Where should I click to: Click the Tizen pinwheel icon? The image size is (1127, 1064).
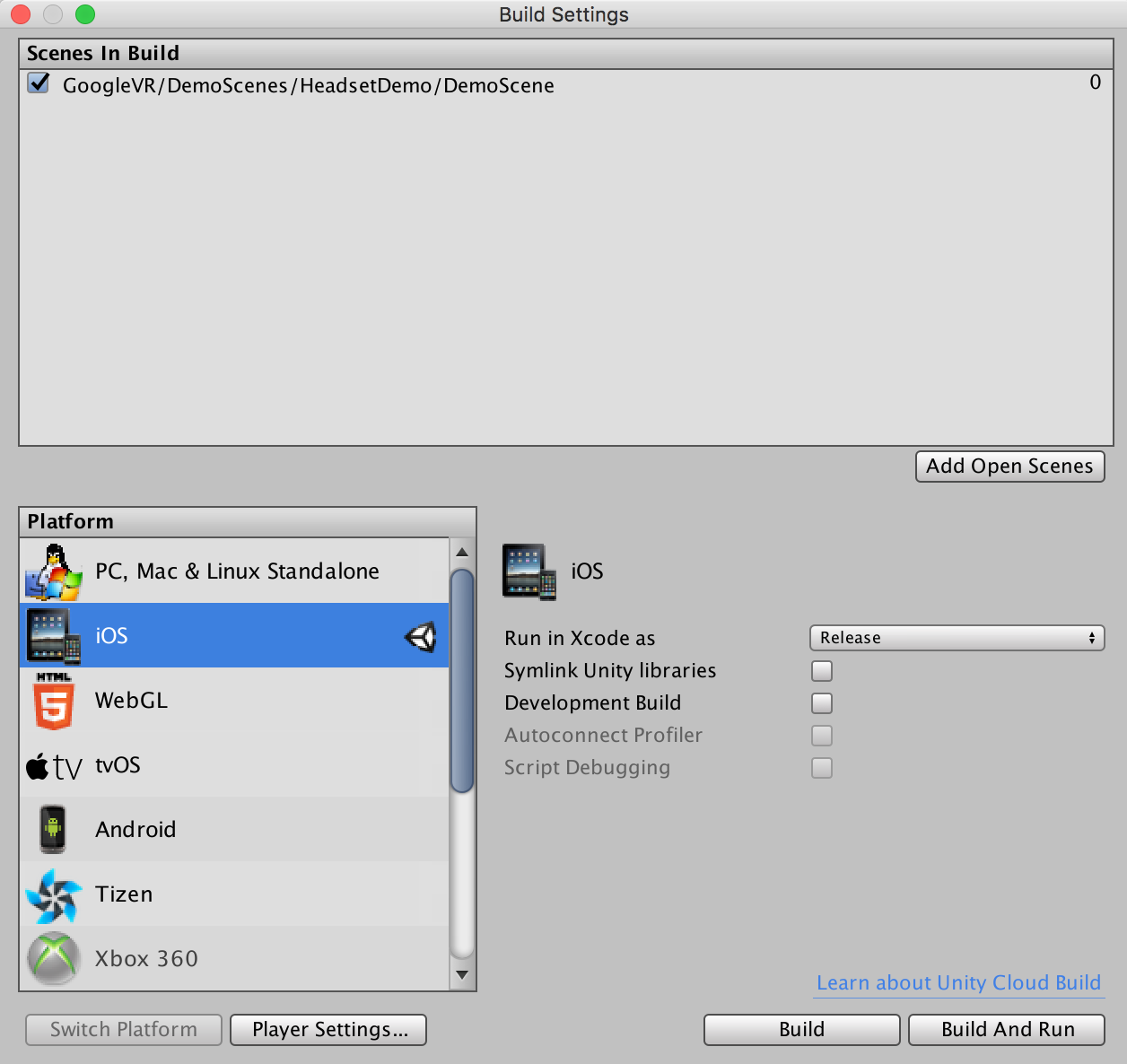click(x=53, y=894)
